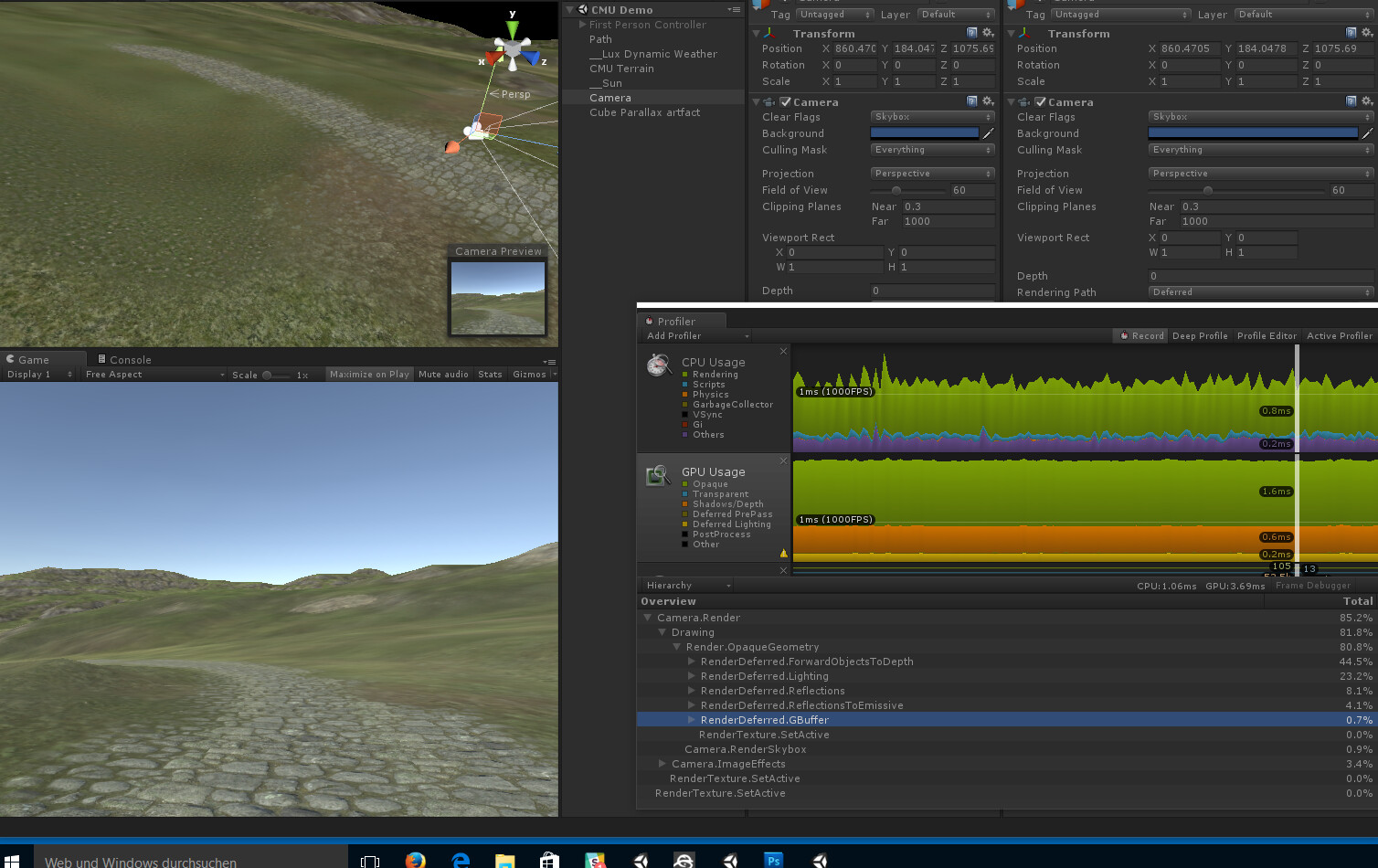Adjust the Field of View slider

point(896,190)
